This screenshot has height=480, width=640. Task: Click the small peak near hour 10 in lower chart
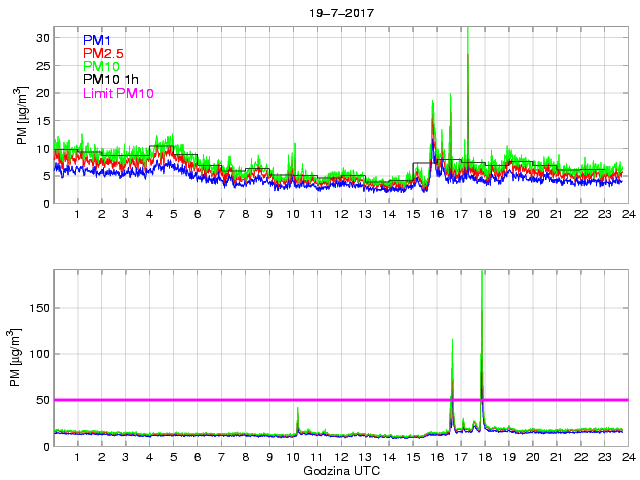pos(297,410)
